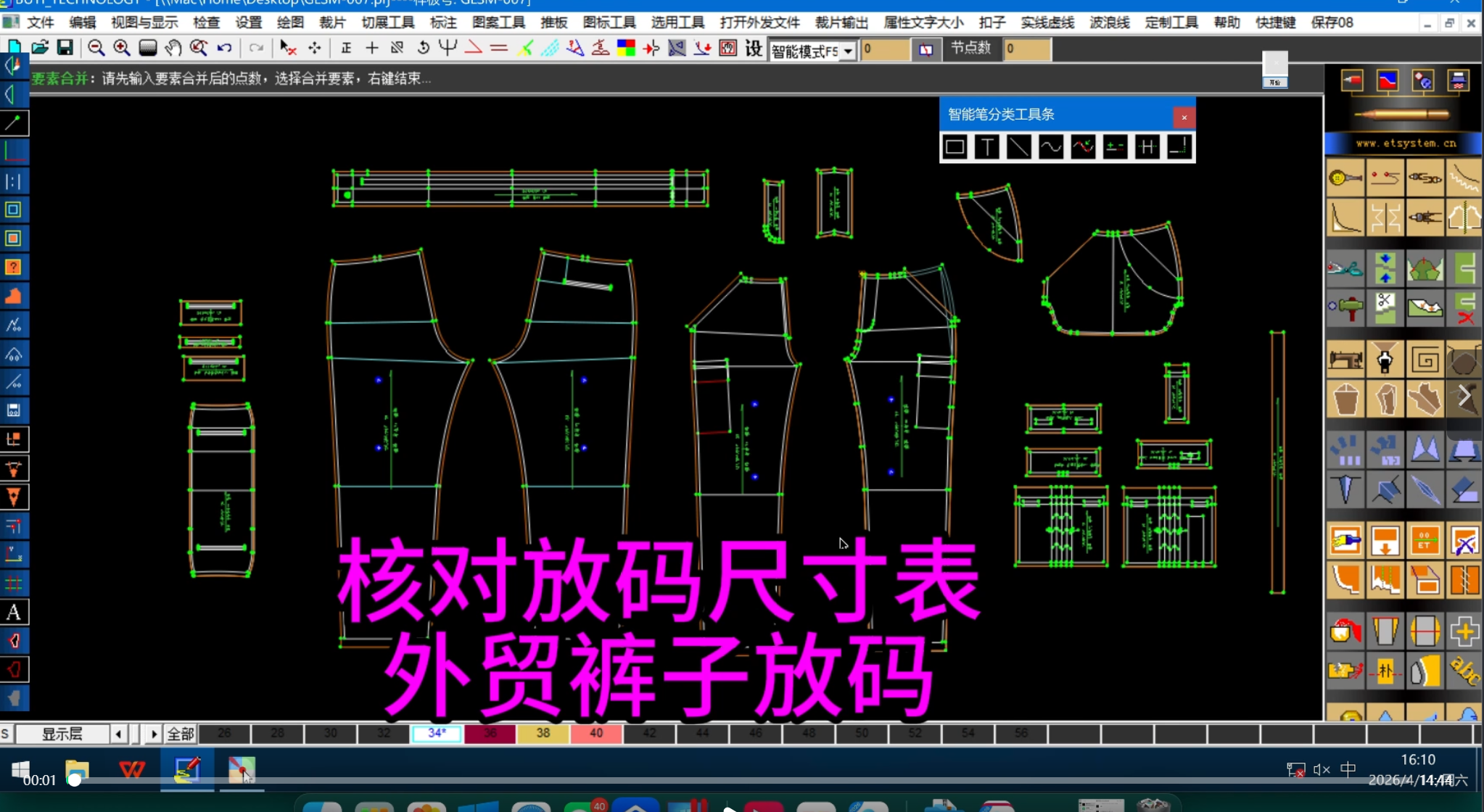Click the Zoom In magnifier in top toolbar
Image resolution: width=1484 pixels, height=812 pixels.
click(x=121, y=48)
